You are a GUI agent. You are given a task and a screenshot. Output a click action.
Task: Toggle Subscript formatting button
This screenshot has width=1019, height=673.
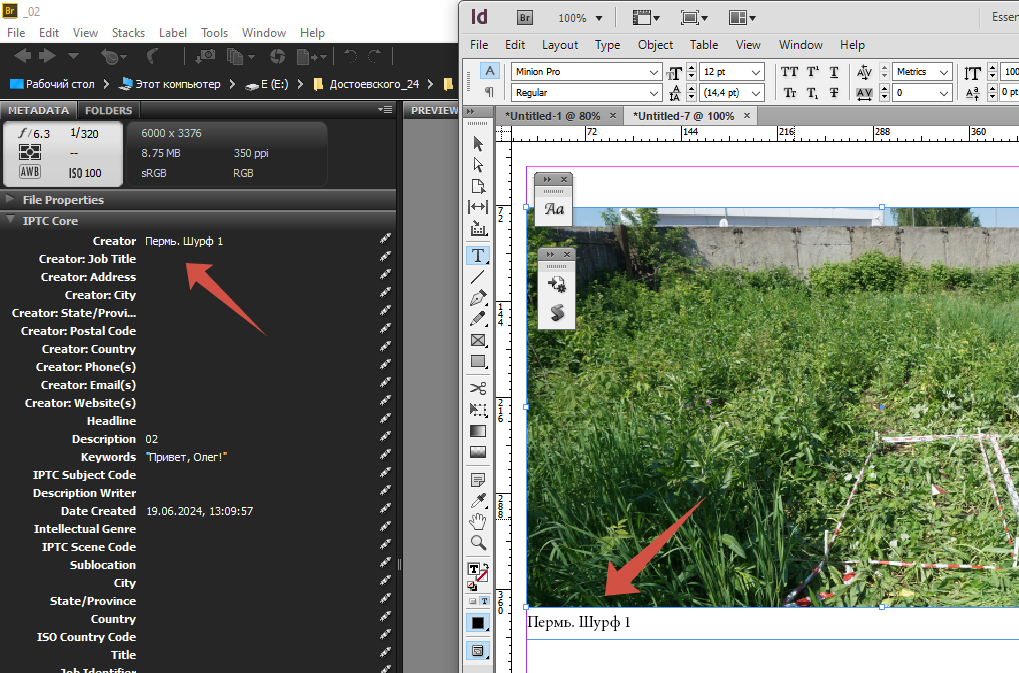point(813,93)
